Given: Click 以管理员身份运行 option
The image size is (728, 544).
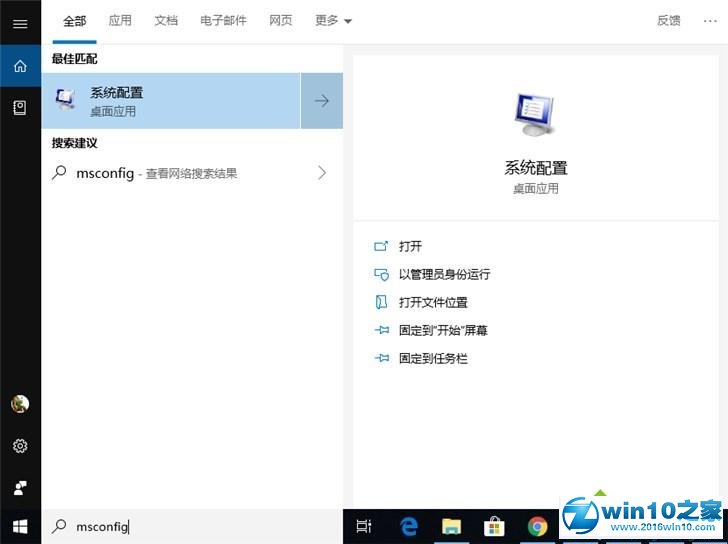Looking at the screenshot, I should 444,274.
